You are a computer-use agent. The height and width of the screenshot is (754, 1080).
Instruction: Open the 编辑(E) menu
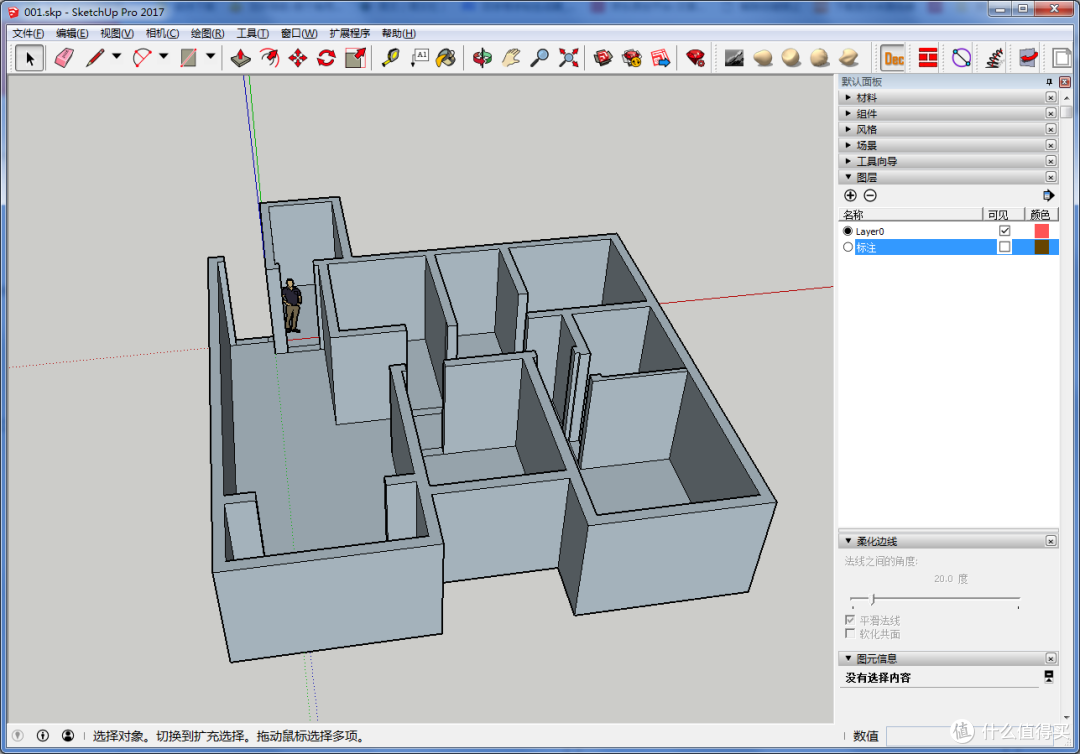pos(72,33)
